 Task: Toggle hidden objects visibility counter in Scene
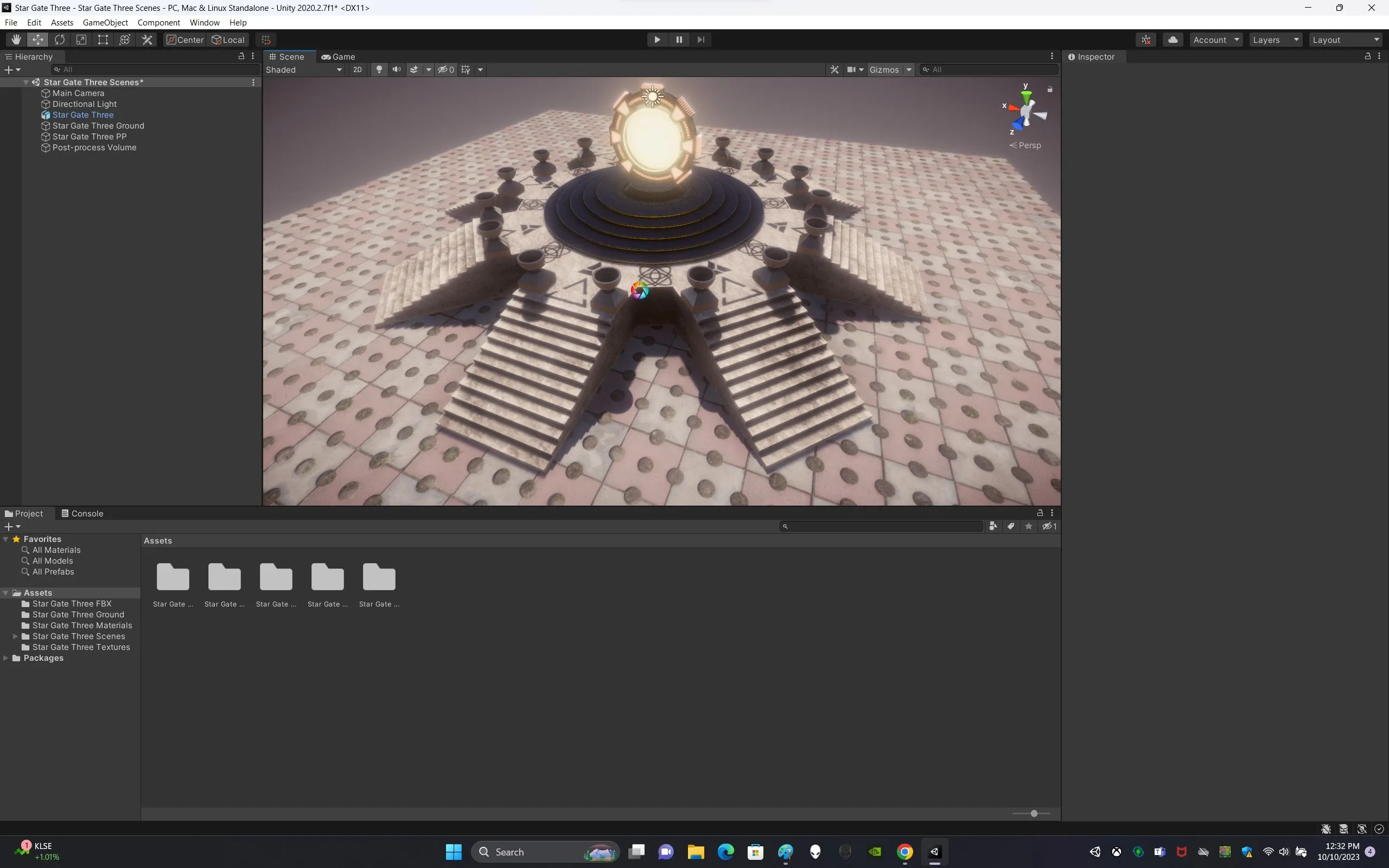pyautogui.click(x=446, y=69)
